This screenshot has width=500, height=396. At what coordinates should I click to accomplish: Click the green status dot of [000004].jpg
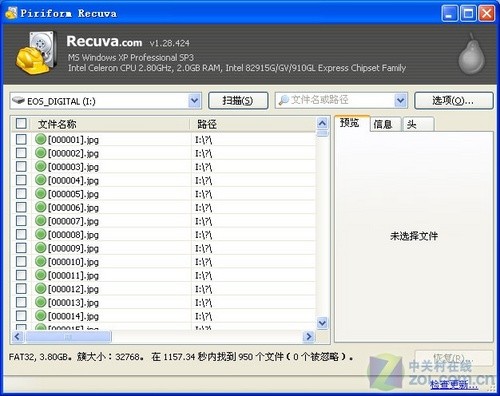[40, 180]
